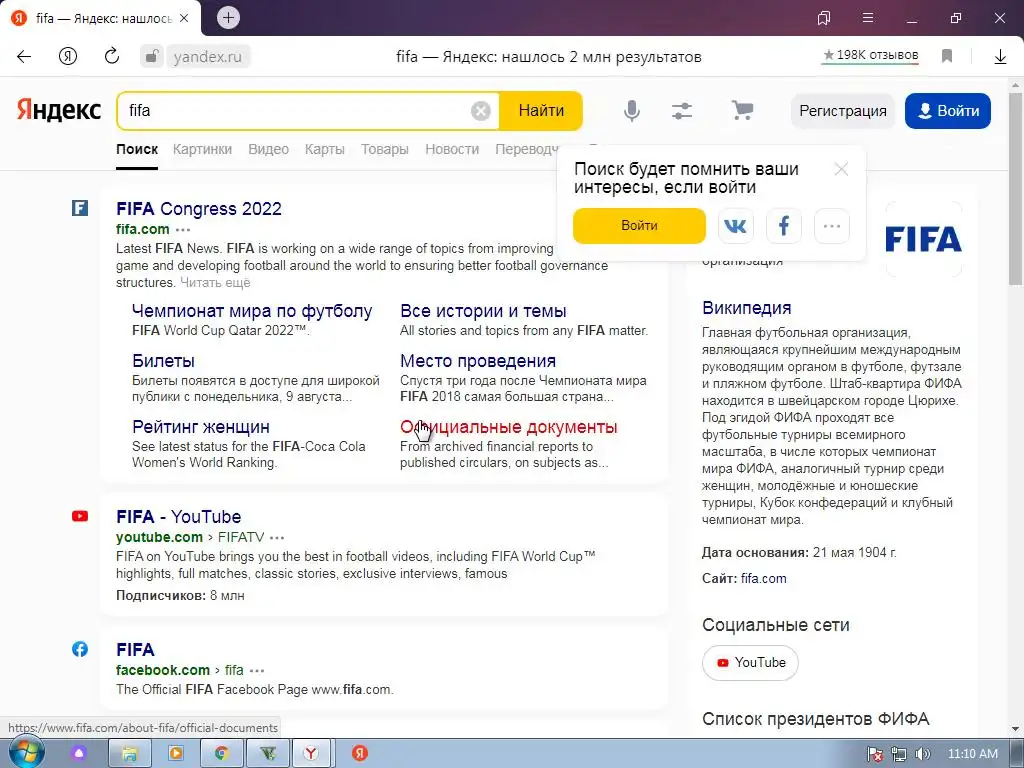Click the blue Войти button in header

click(948, 111)
